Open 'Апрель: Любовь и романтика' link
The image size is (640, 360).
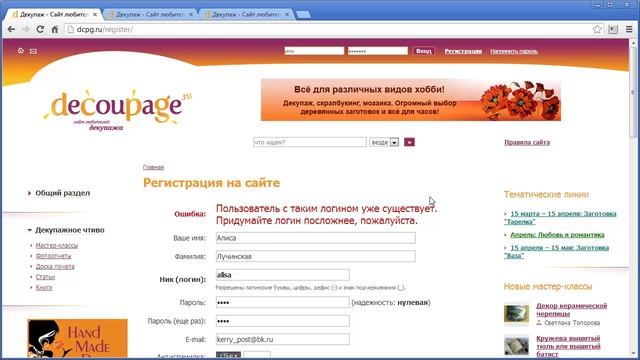point(557,235)
